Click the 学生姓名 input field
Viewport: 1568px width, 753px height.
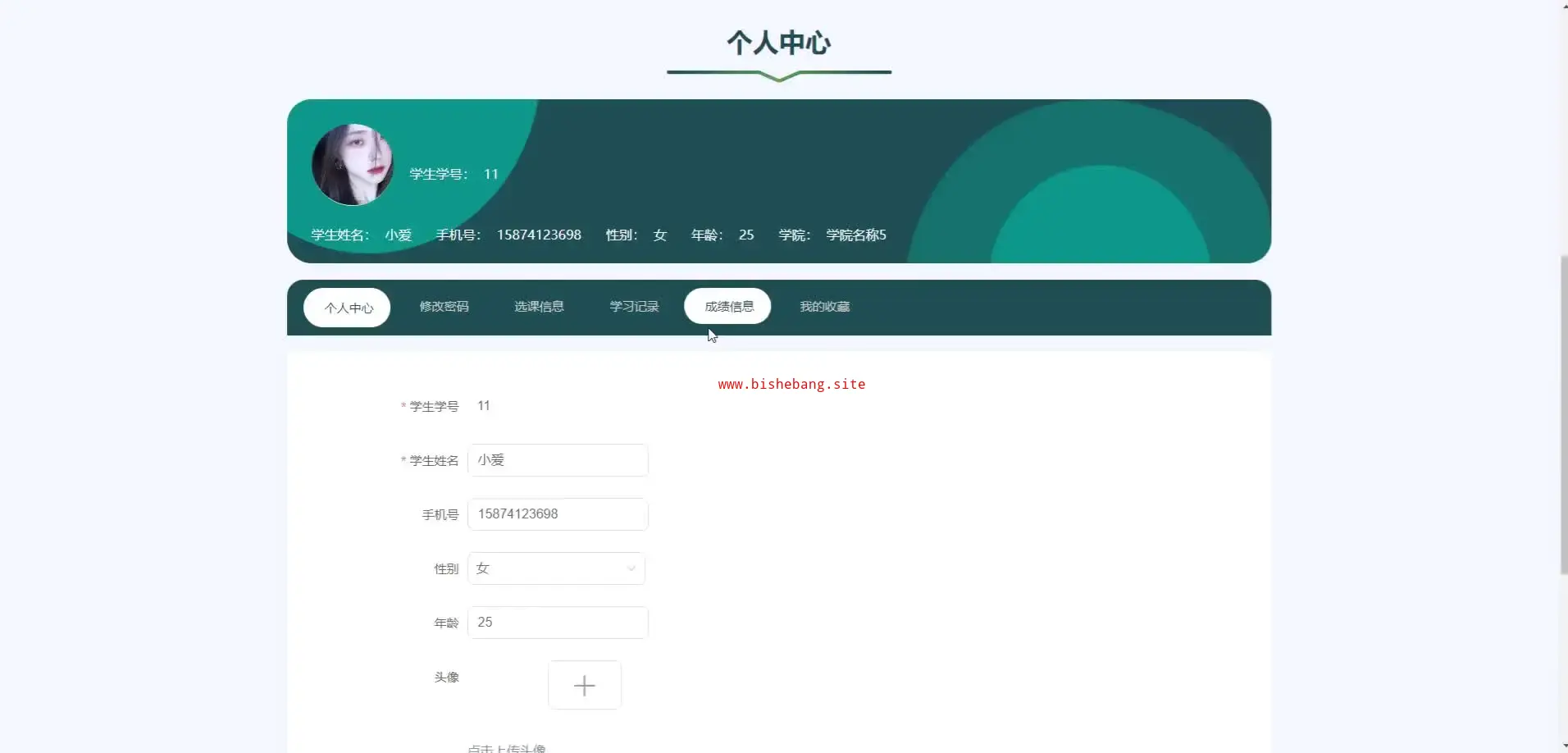pos(558,460)
